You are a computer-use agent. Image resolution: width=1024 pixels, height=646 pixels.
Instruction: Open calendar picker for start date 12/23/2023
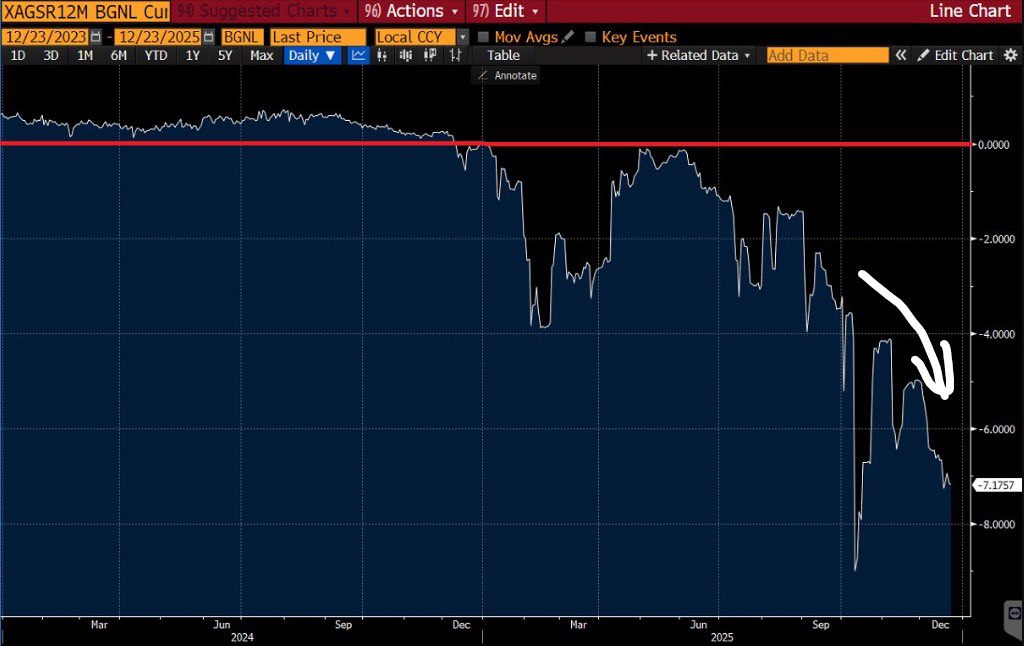pos(96,37)
